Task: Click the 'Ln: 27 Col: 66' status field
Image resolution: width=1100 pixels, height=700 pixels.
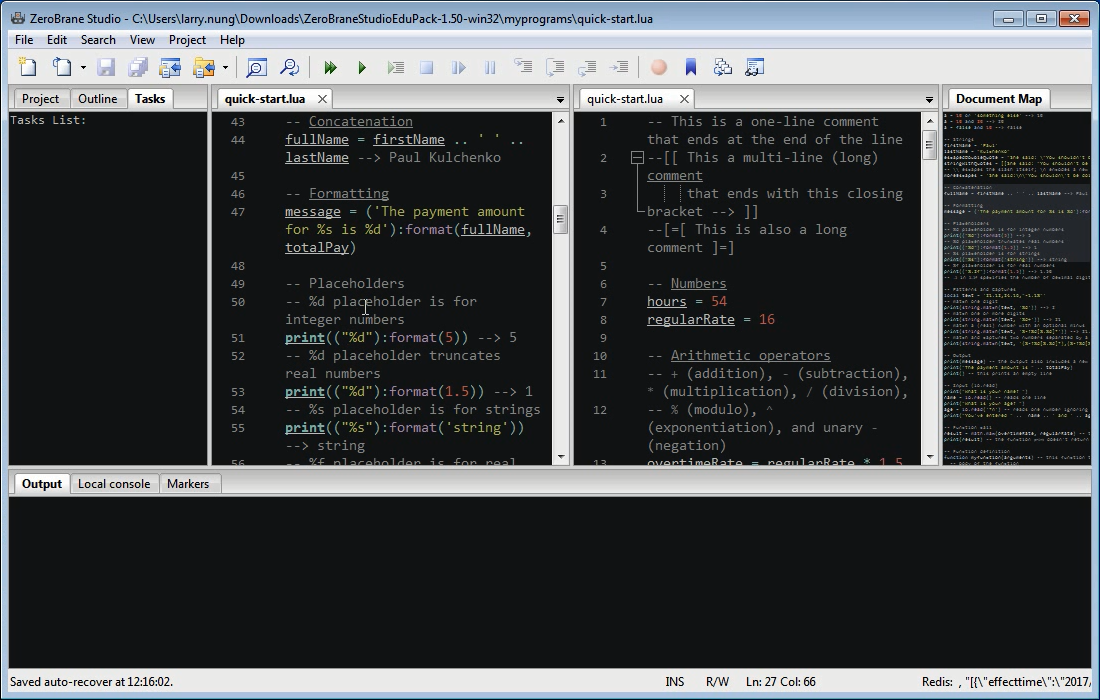Action: pos(781,682)
